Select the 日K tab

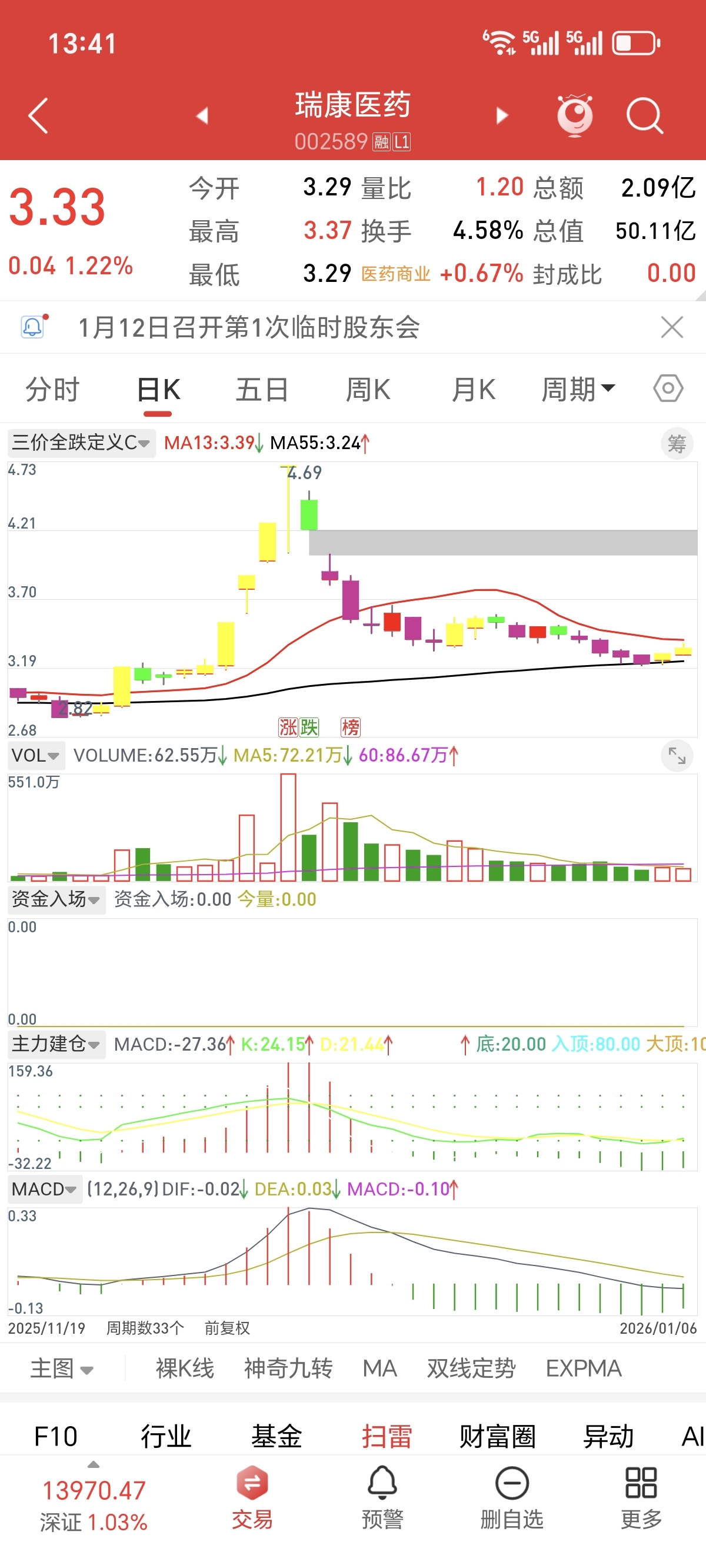[158, 389]
